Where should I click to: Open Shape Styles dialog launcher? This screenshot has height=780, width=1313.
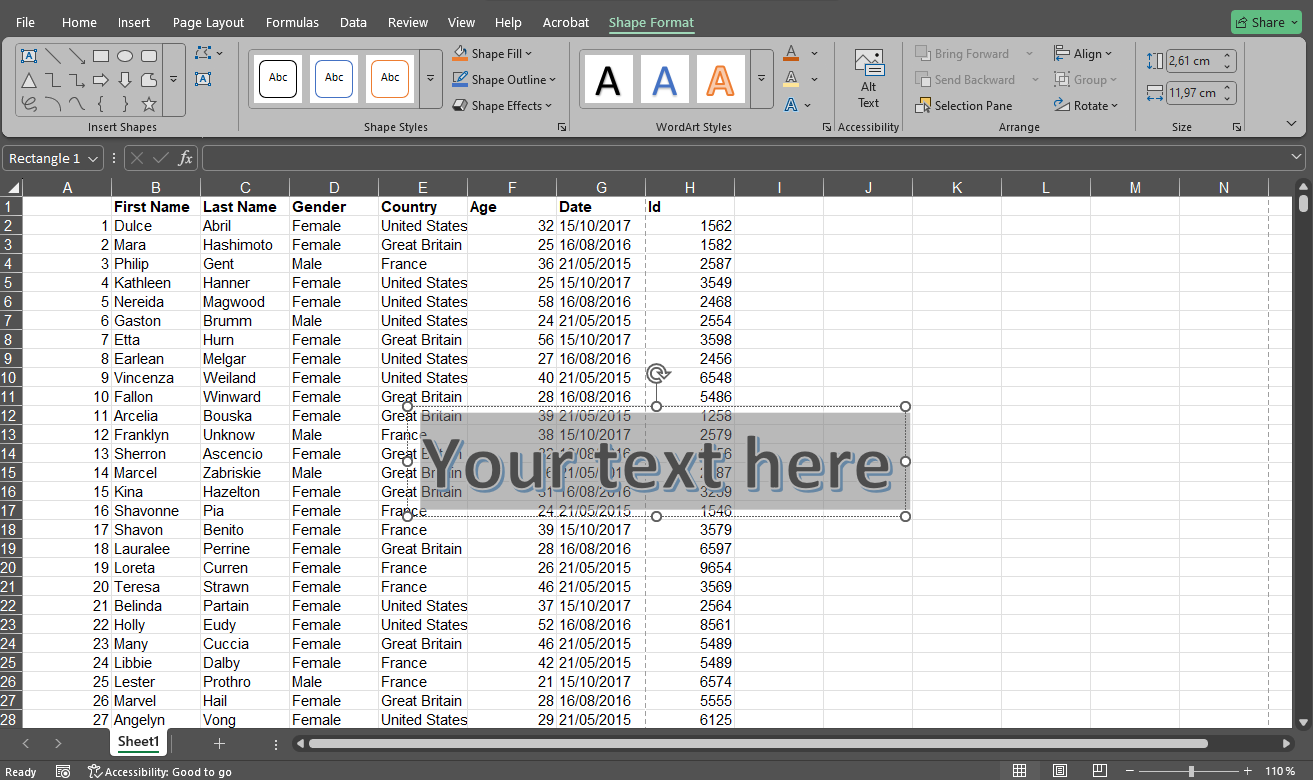click(x=562, y=127)
